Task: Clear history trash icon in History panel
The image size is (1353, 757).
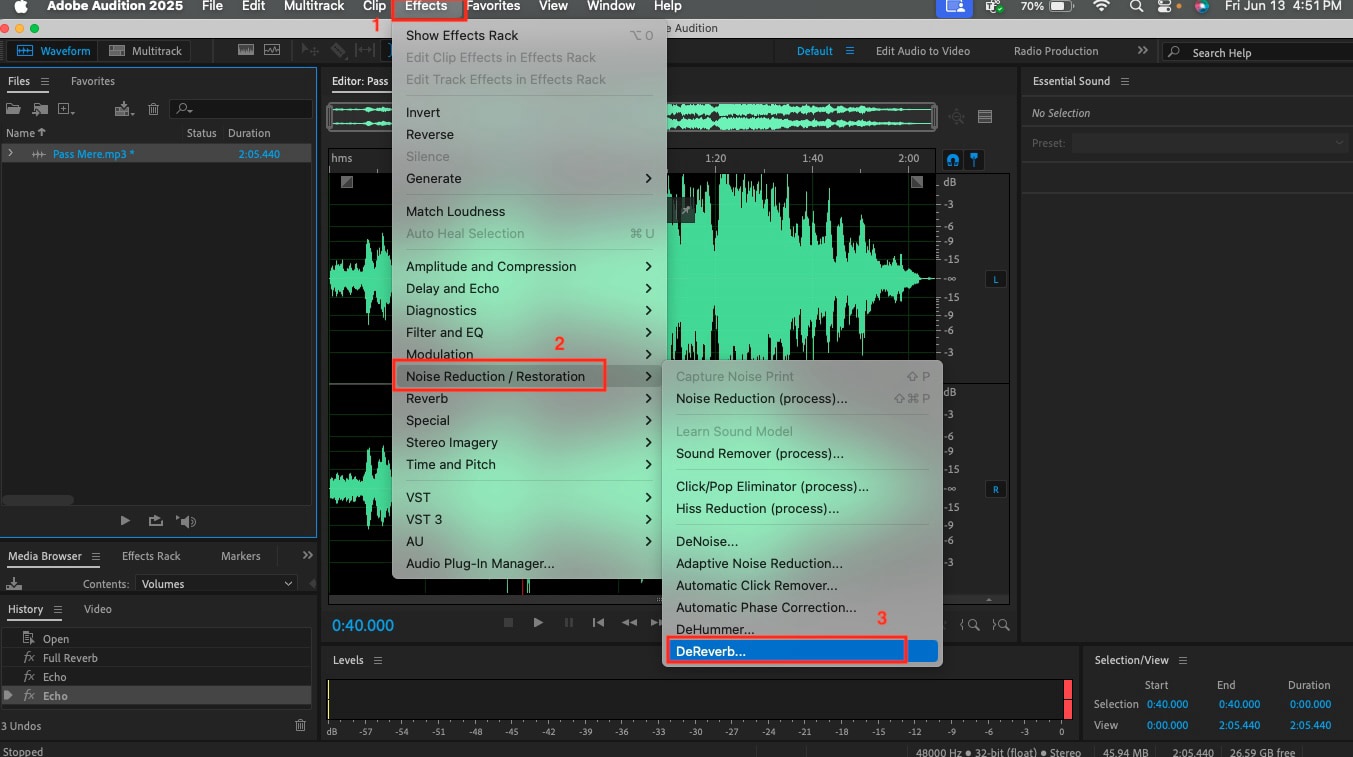Action: click(x=301, y=725)
